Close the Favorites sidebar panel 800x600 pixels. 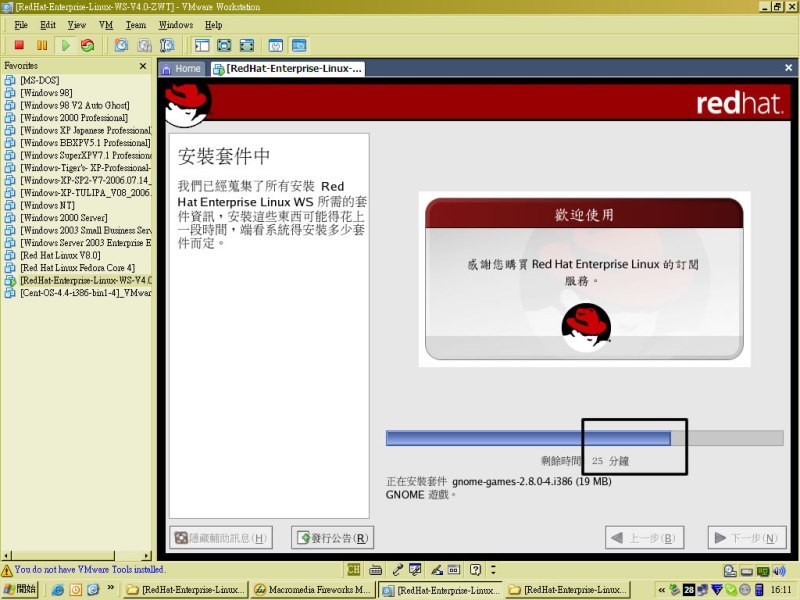click(143, 66)
